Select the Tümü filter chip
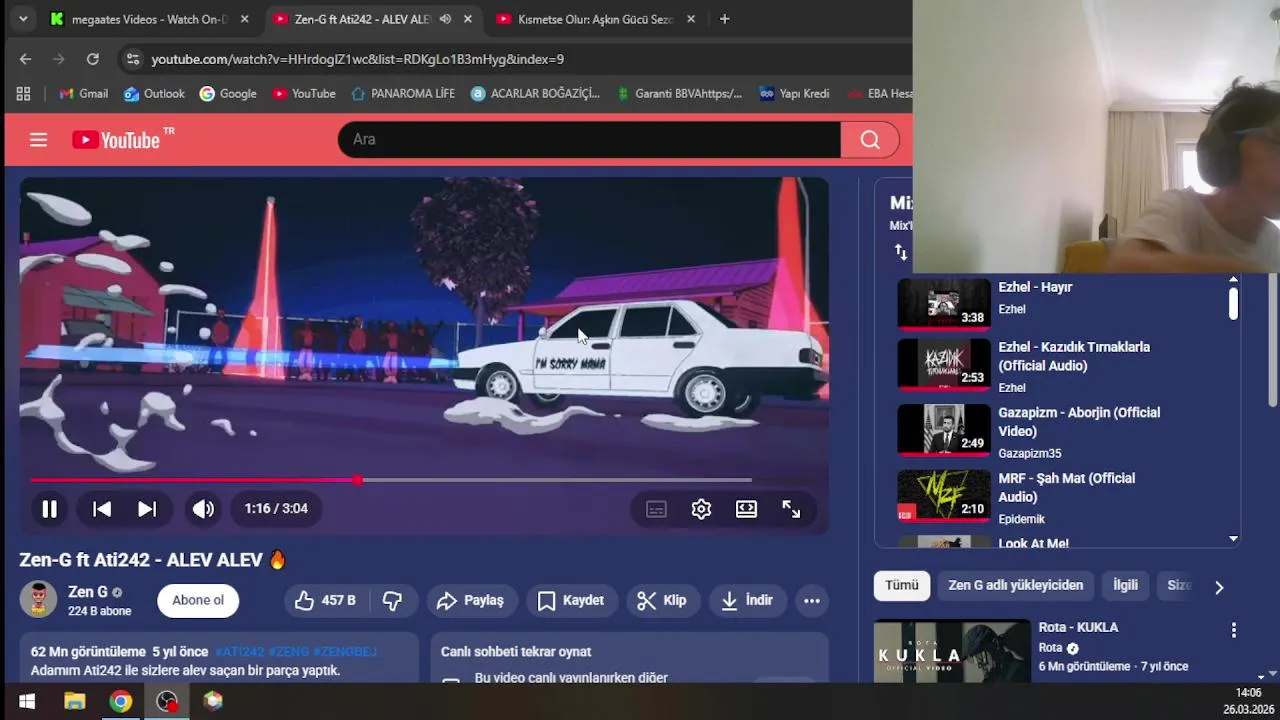 coord(901,586)
